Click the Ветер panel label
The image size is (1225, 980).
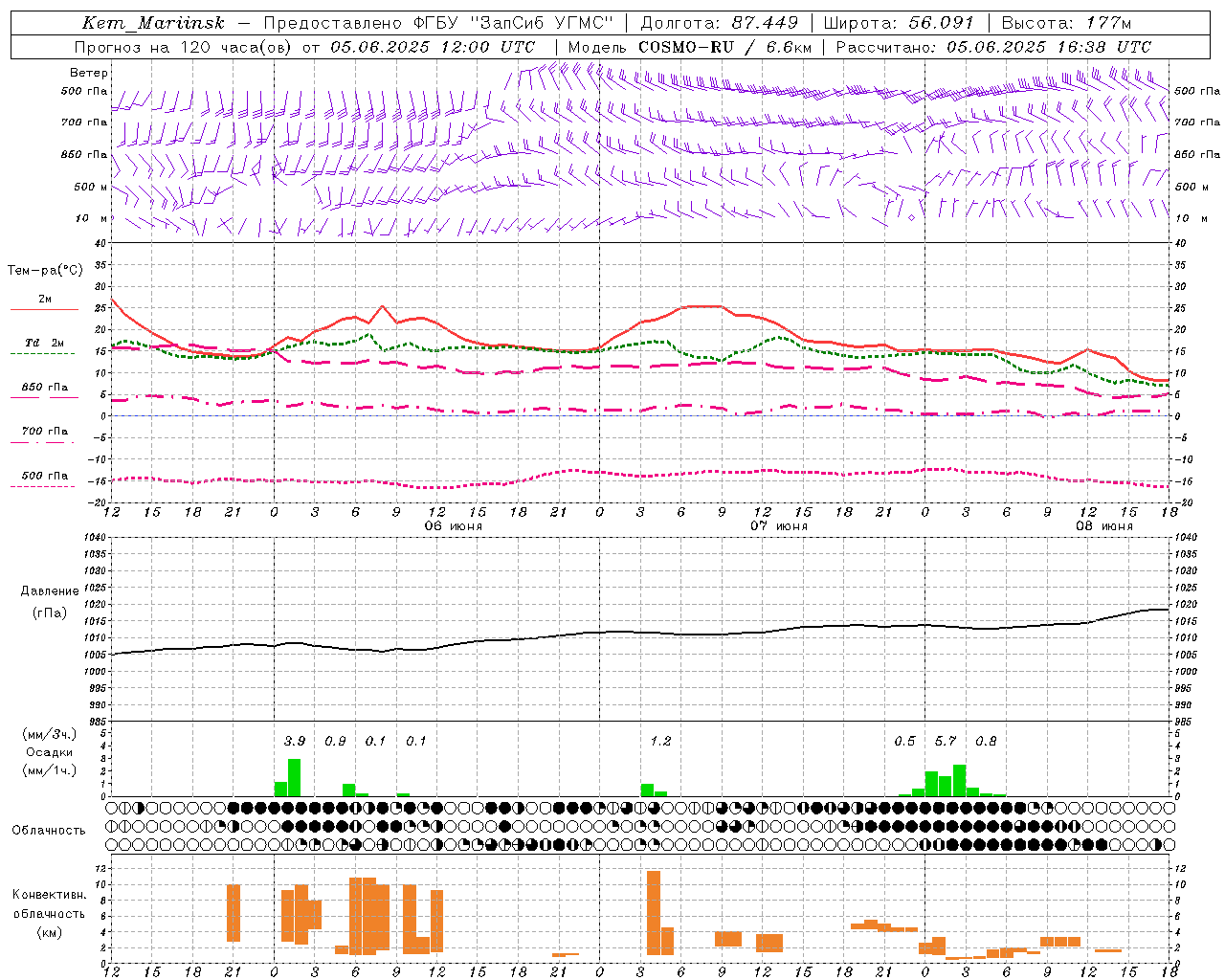pyautogui.click(x=89, y=73)
